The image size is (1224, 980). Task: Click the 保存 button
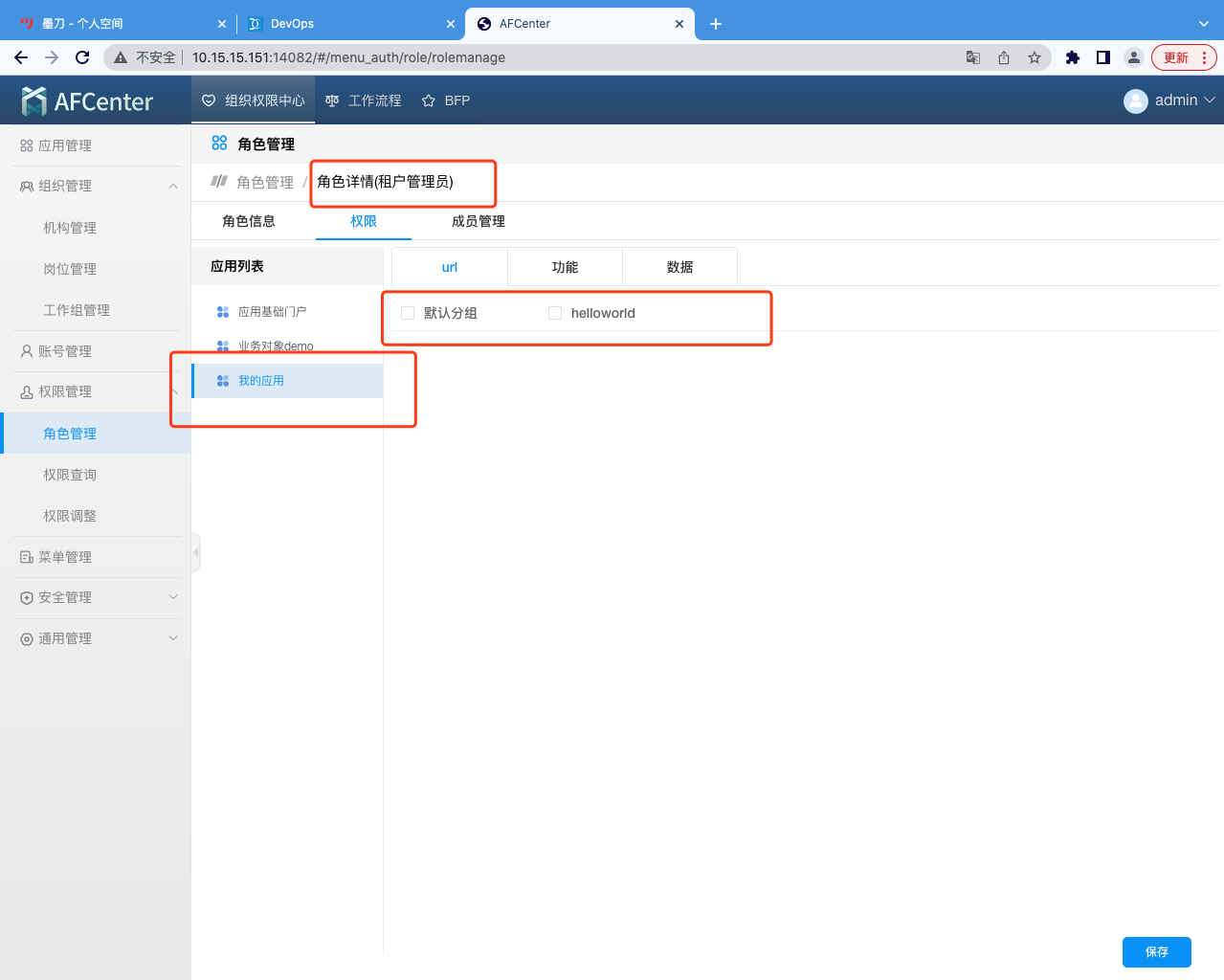[1156, 952]
